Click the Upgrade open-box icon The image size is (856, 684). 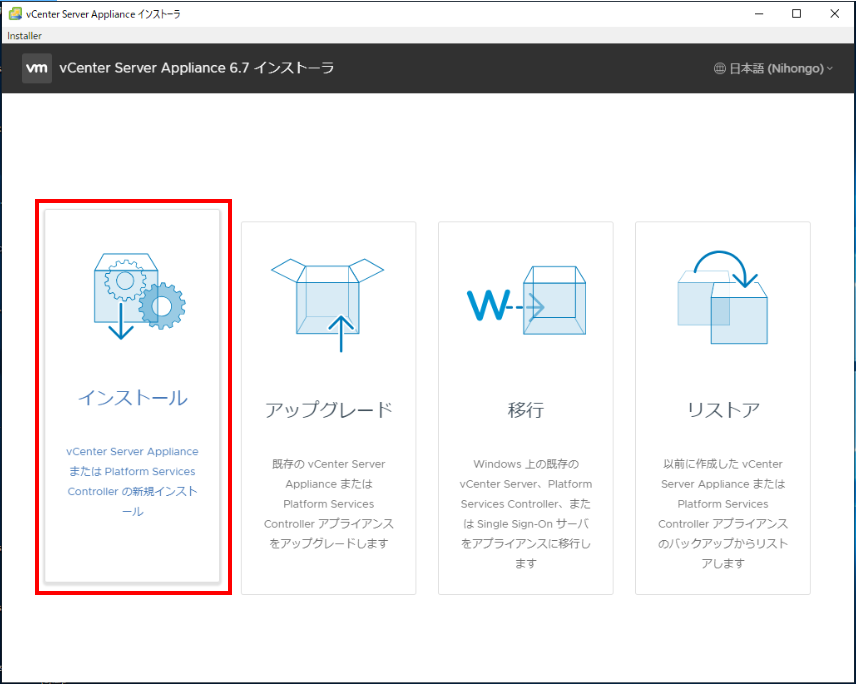(328, 305)
